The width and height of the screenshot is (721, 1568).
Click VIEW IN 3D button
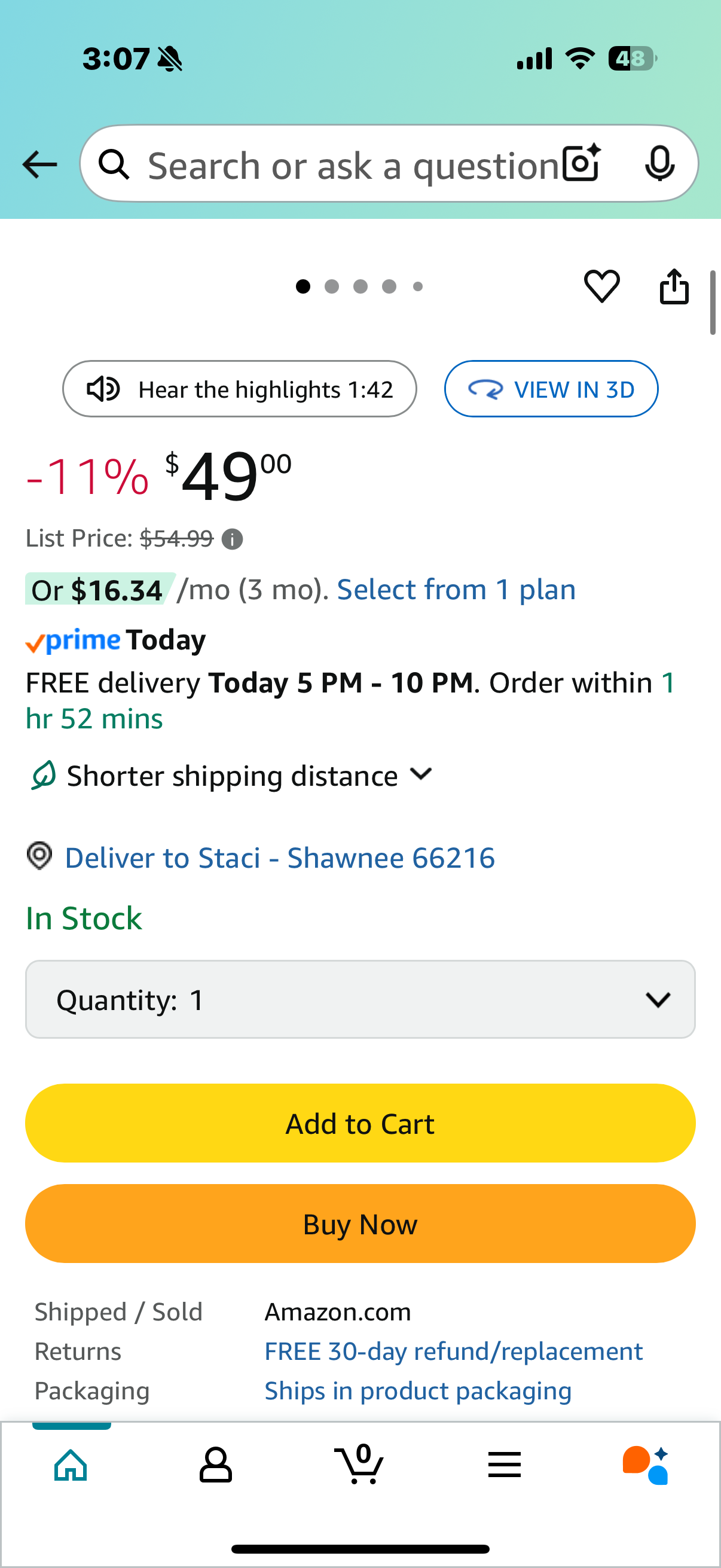(551, 389)
